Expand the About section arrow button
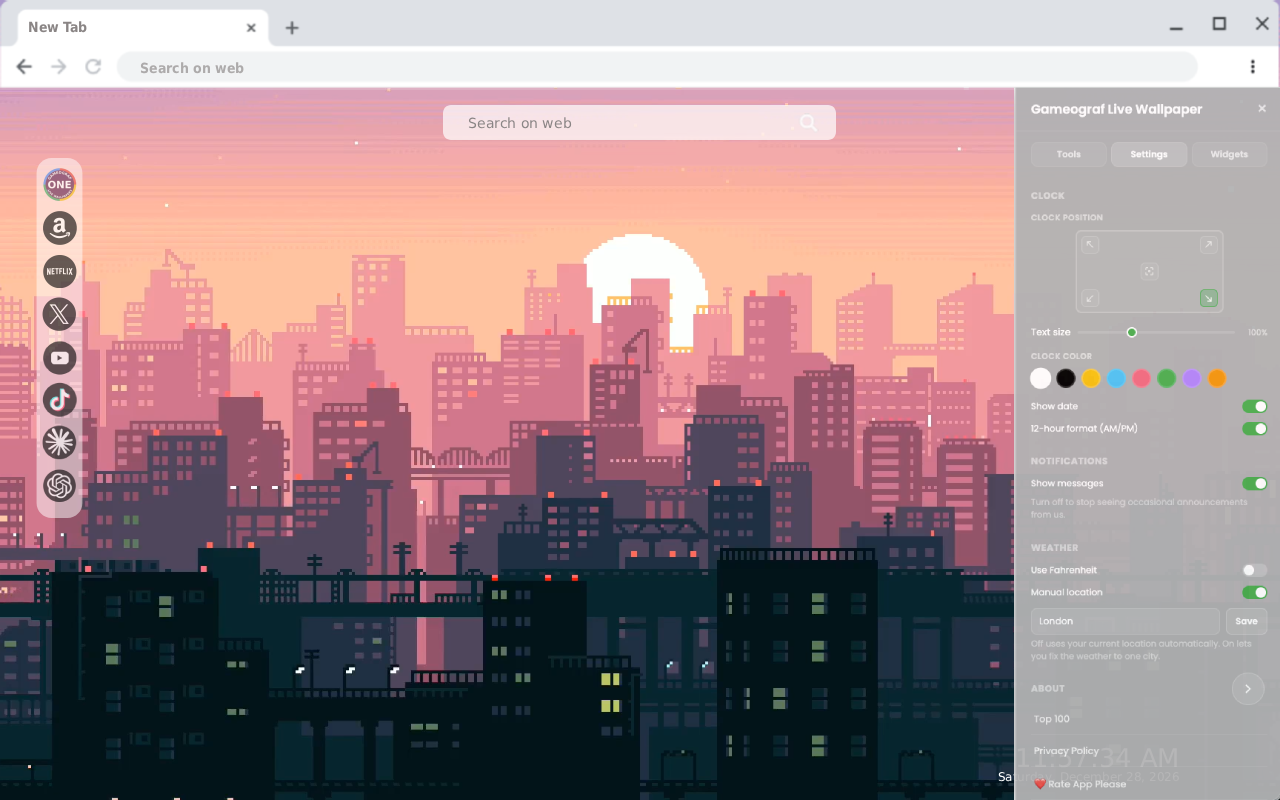1280x800 pixels. (1248, 689)
